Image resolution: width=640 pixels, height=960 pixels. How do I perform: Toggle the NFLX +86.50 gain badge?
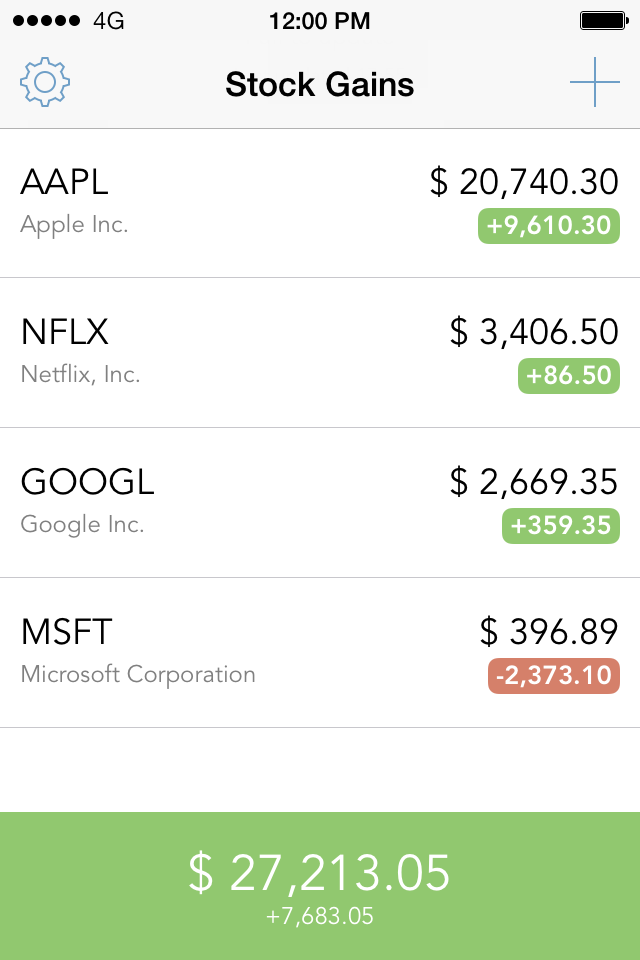(x=569, y=376)
